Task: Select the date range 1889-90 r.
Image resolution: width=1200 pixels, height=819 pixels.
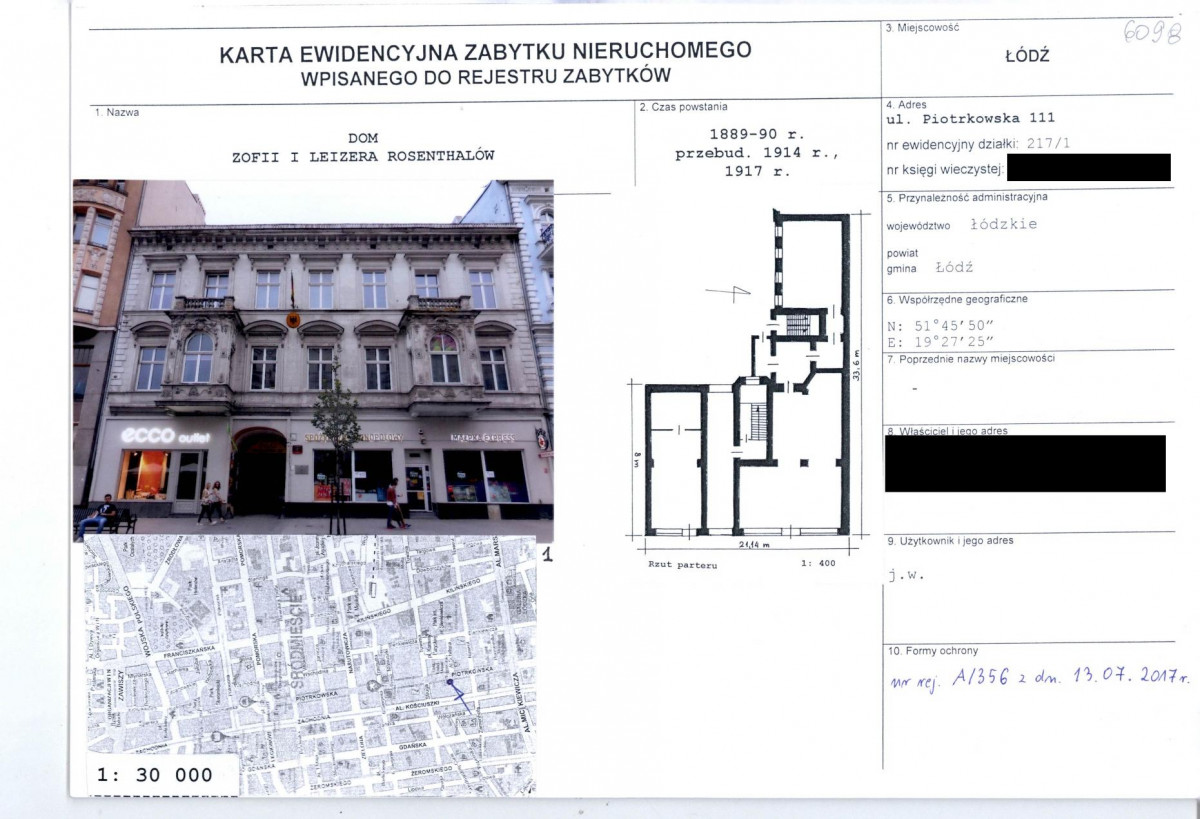Action: pyautogui.click(x=758, y=133)
